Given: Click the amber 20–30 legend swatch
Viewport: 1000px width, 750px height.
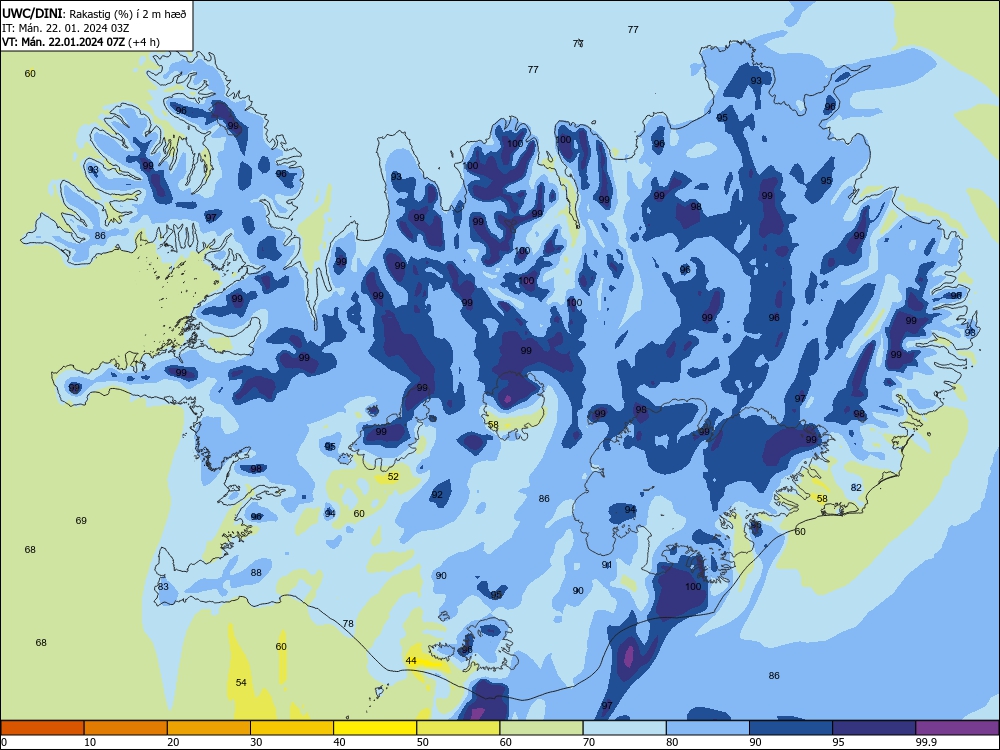Looking at the screenshot, I should [x=209, y=728].
